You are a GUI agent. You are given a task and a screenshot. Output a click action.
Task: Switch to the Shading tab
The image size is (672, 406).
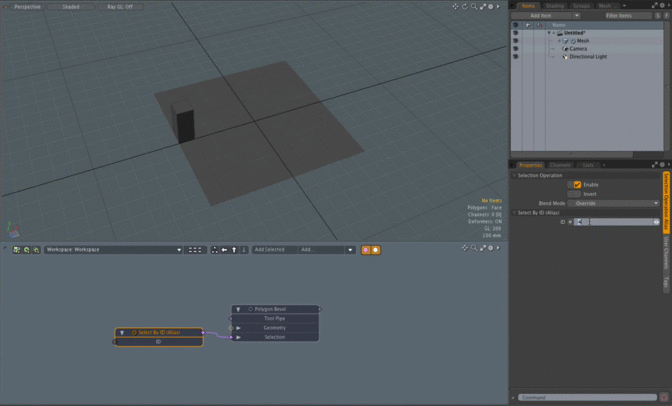554,6
